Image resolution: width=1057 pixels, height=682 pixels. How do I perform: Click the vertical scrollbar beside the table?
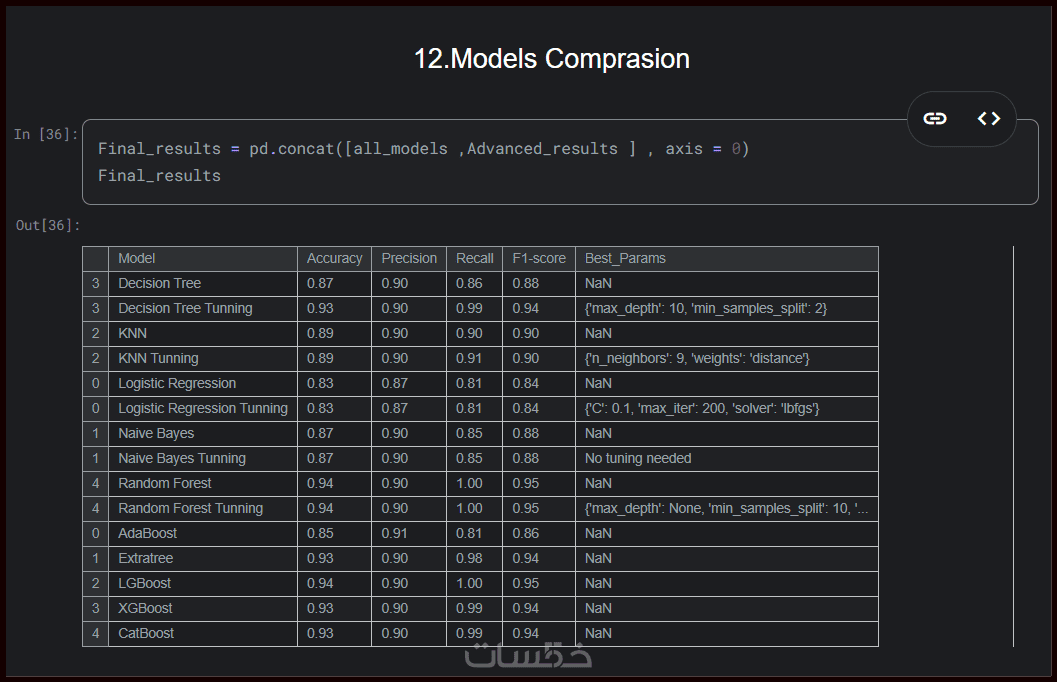[x=1013, y=446]
